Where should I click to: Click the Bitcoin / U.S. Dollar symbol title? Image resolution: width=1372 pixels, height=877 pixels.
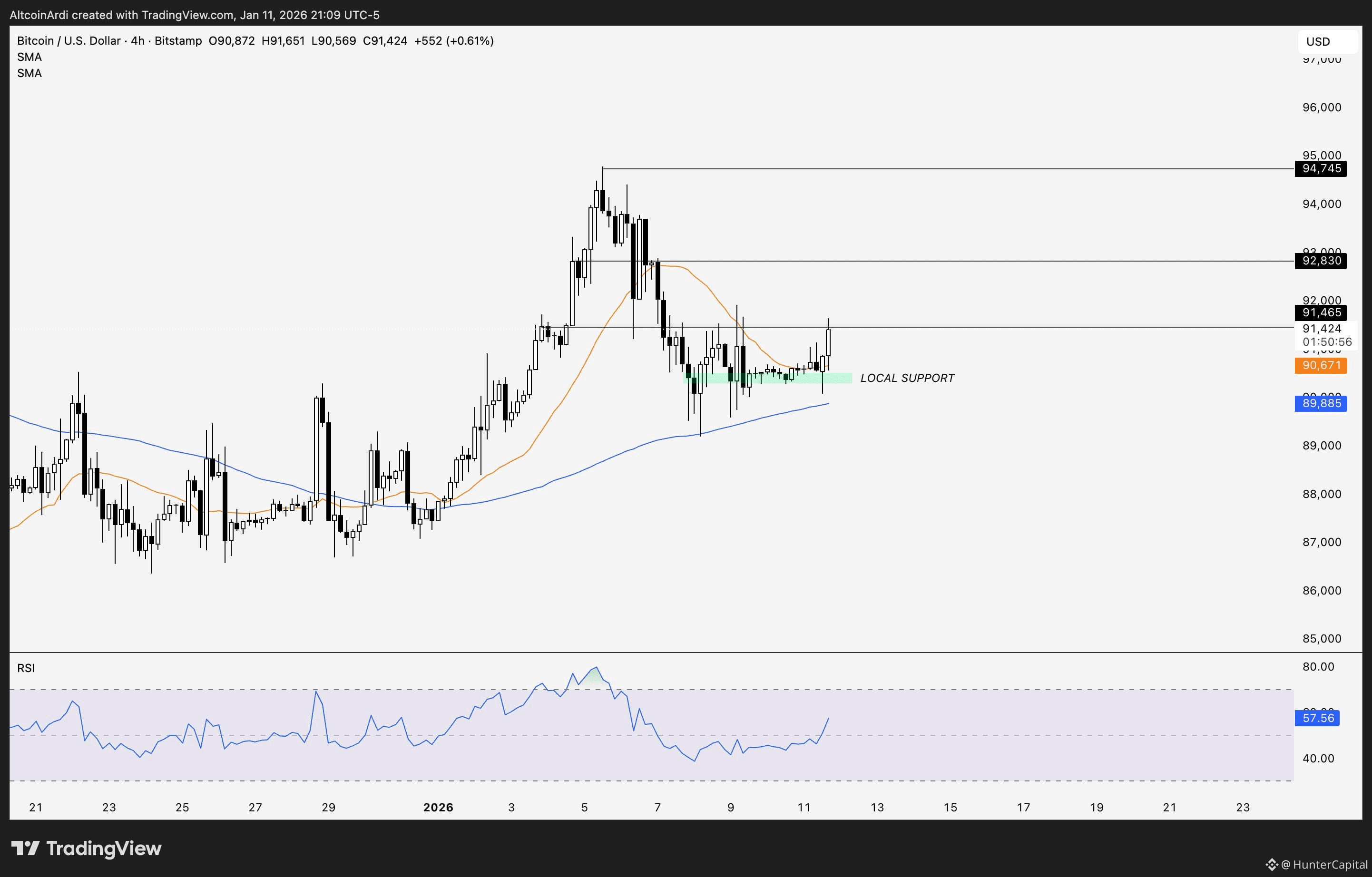point(69,41)
